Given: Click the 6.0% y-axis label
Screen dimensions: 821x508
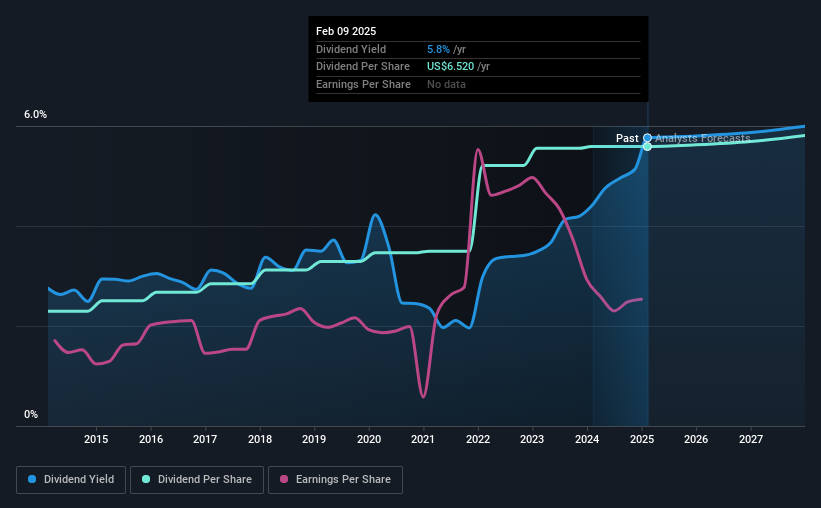Looking at the screenshot, I should pos(35,114).
